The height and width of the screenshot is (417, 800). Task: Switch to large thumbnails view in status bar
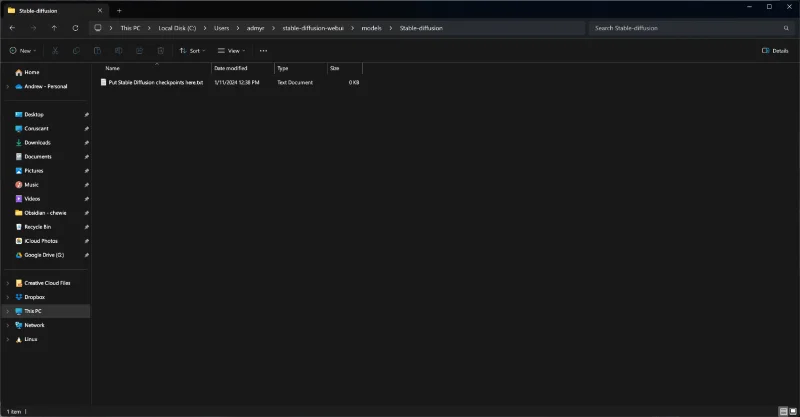point(793,411)
